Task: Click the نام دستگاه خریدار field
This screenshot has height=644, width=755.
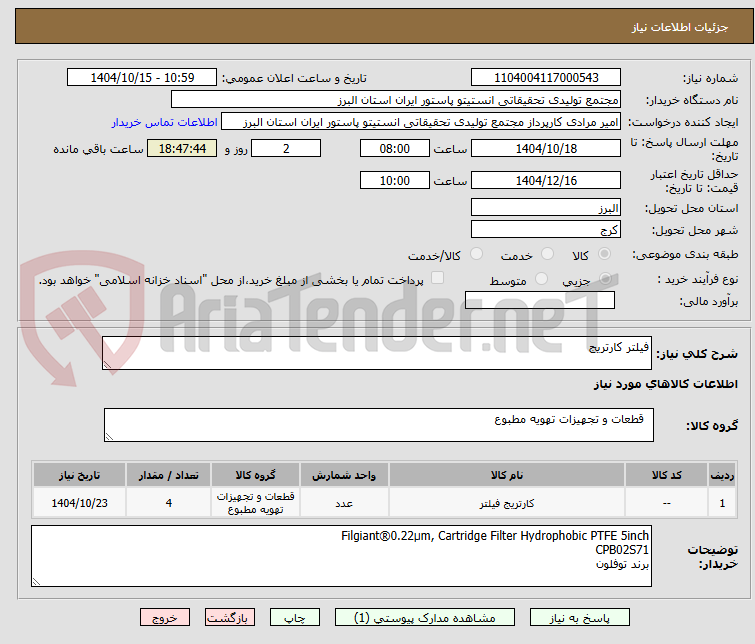Action: point(396,100)
